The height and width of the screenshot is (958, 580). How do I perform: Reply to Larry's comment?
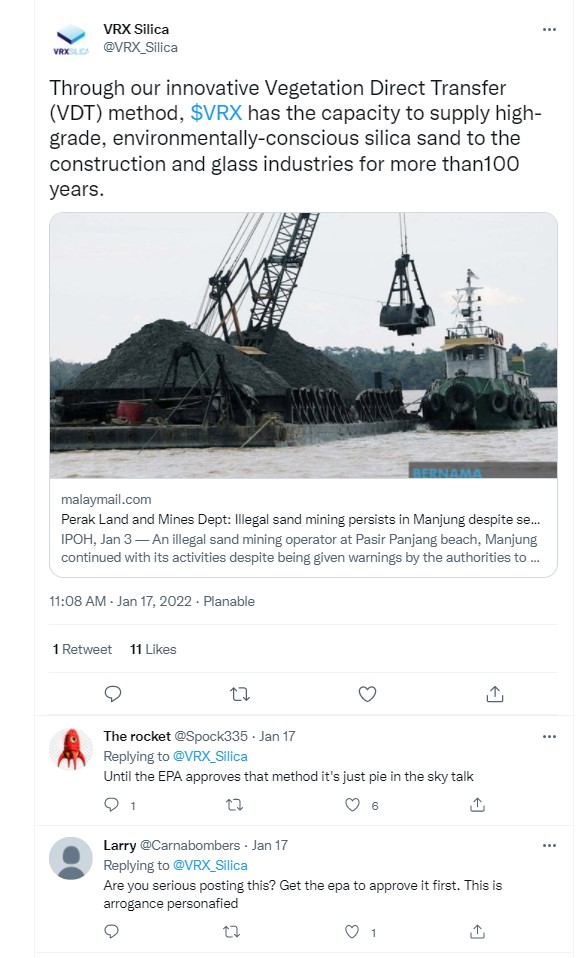point(111,931)
